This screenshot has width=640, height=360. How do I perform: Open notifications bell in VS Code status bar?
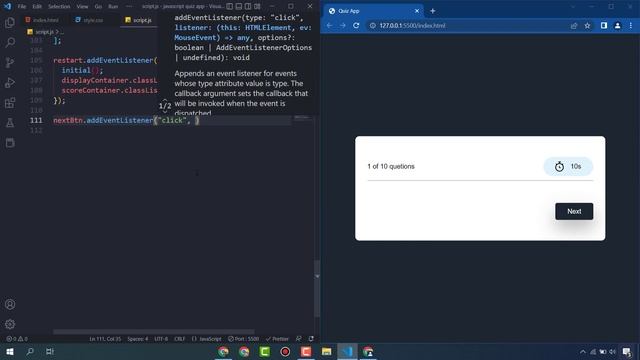[x=311, y=339]
